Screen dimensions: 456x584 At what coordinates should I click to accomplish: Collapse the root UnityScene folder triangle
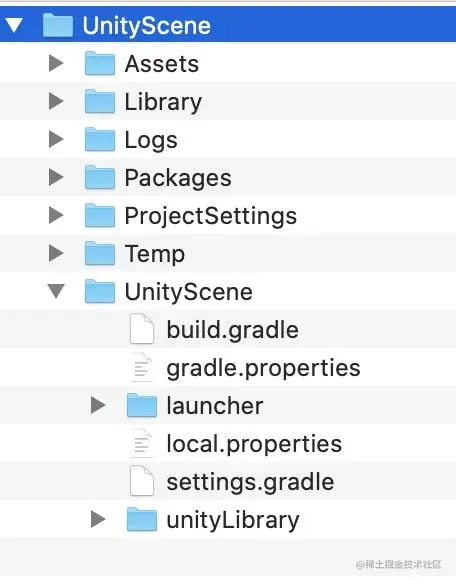tap(15, 25)
